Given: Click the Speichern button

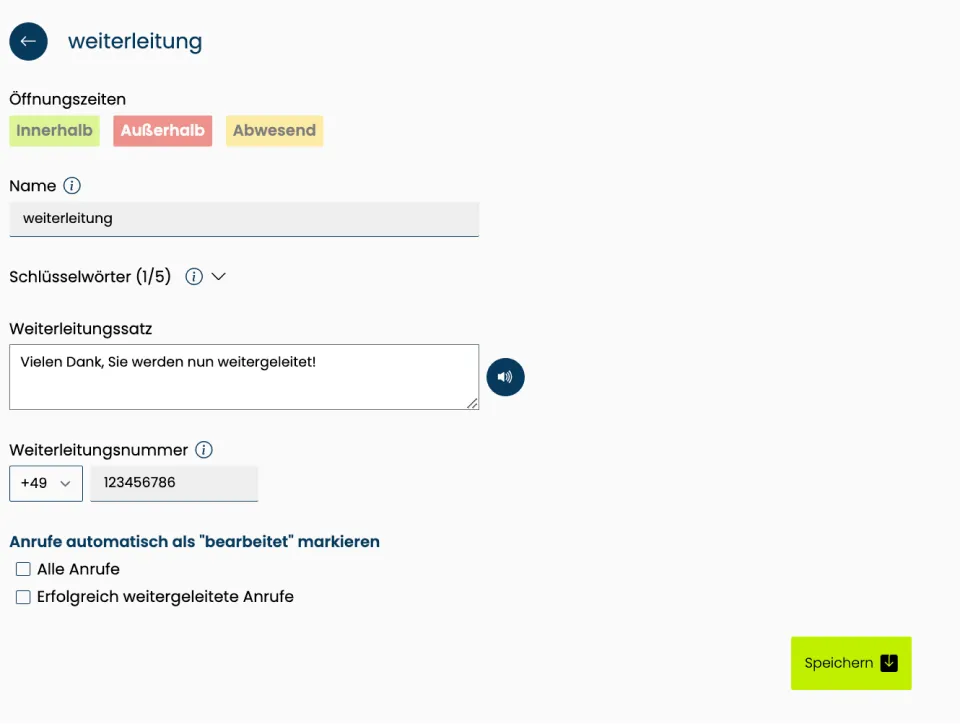Looking at the screenshot, I should (850, 663).
